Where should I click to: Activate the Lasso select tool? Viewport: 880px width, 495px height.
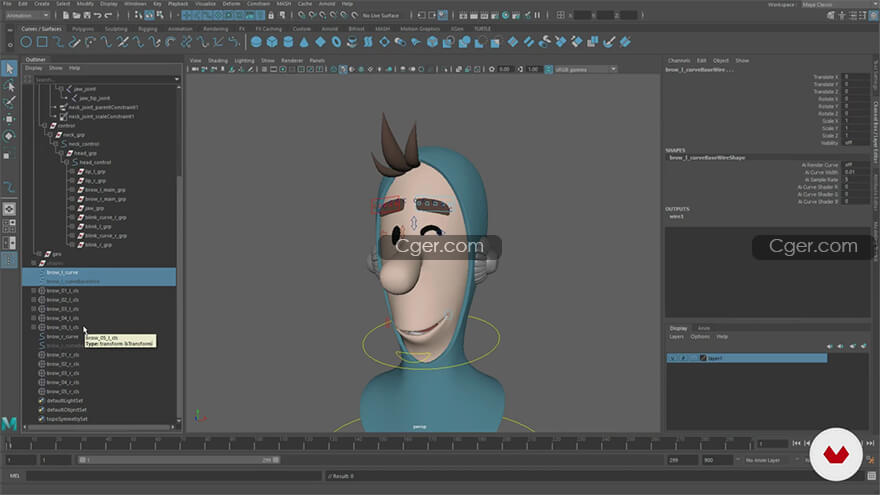tap(9, 86)
